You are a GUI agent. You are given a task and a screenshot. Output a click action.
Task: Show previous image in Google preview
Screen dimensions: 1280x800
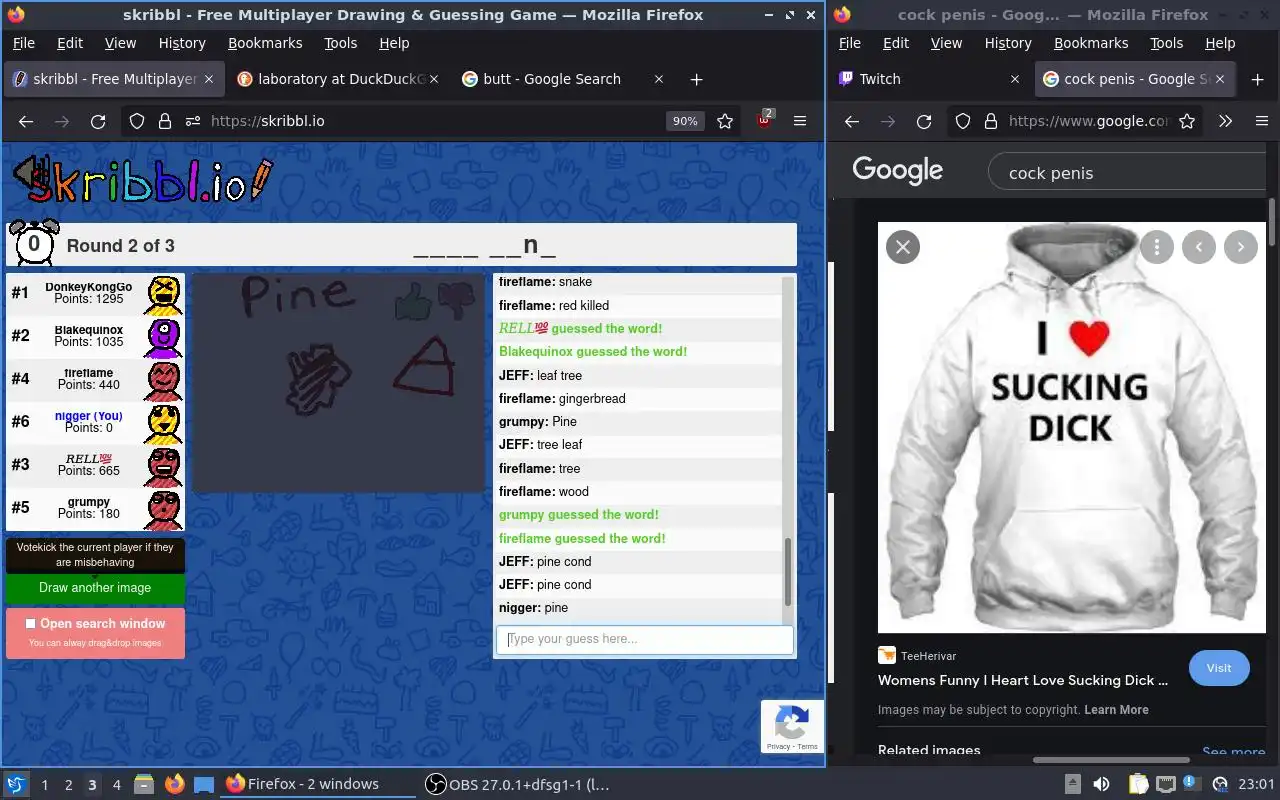coord(1199,247)
